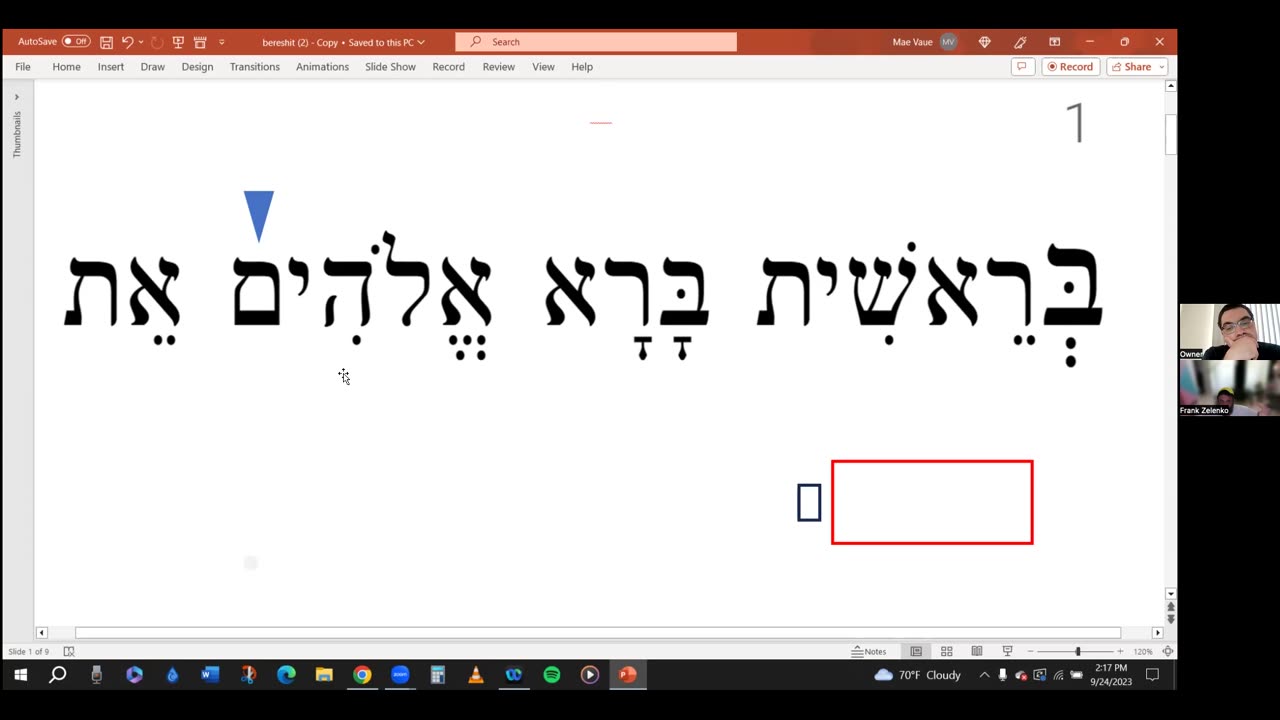Switch to Google Chrome on the taskbar
This screenshot has width=1280, height=720.
(x=362, y=675)
